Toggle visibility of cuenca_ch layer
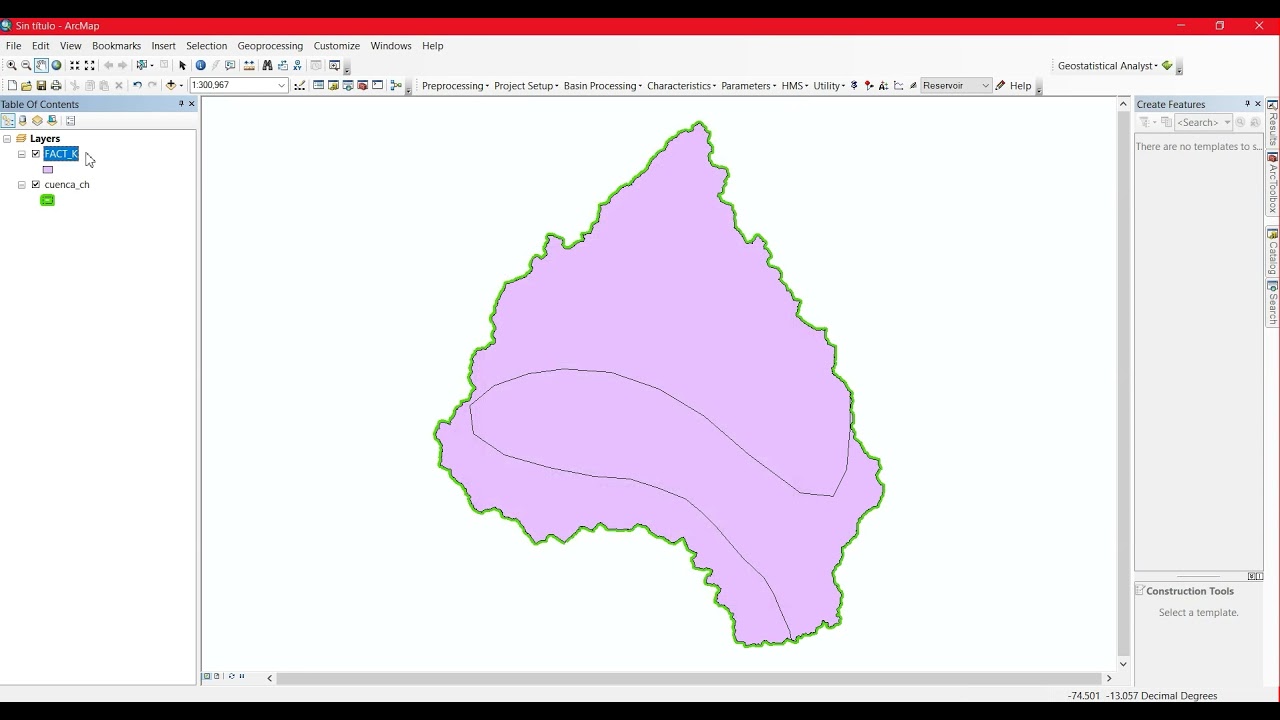 click(36, 185)
